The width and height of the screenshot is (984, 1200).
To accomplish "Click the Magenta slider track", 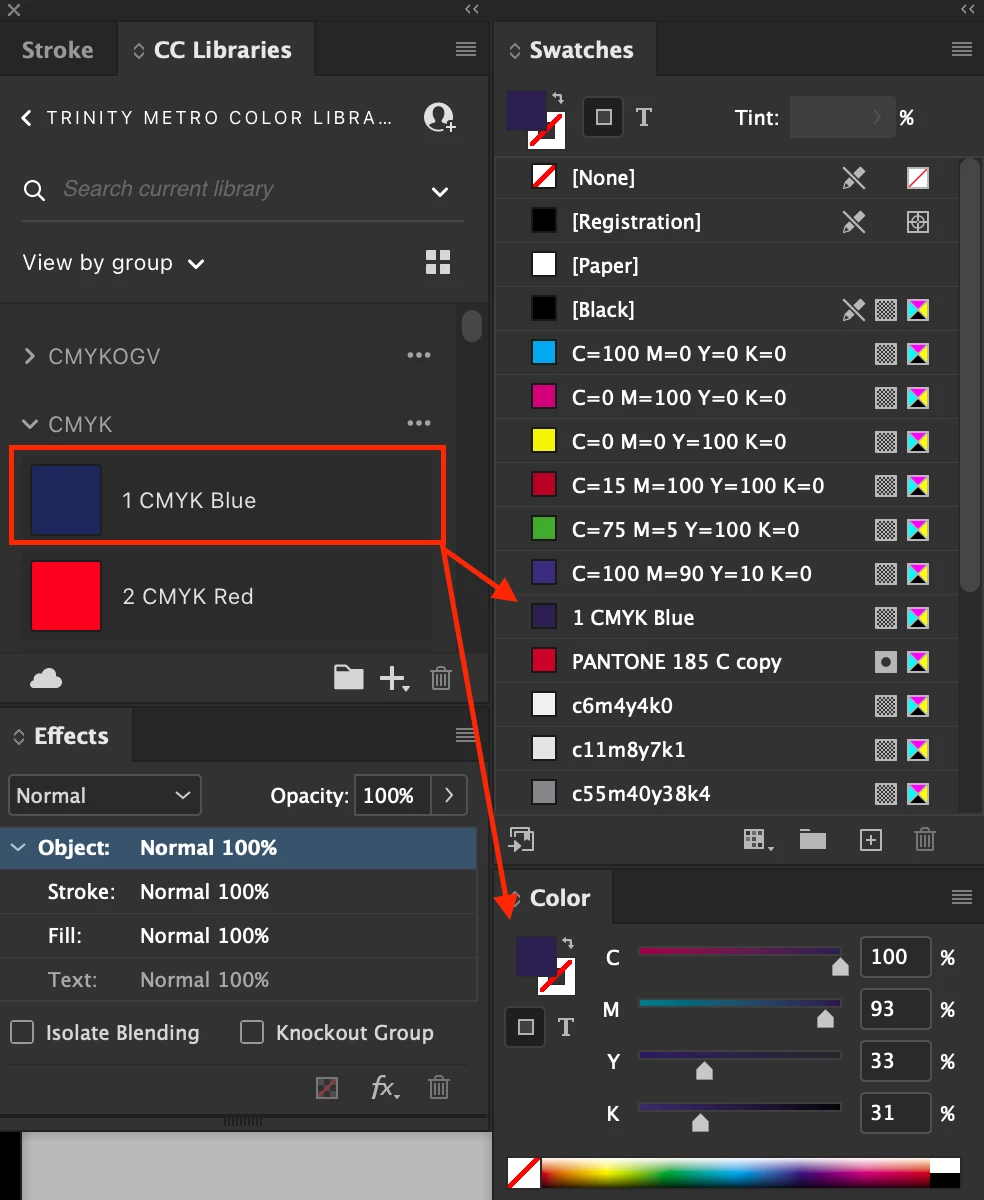I will (739, 1003).
